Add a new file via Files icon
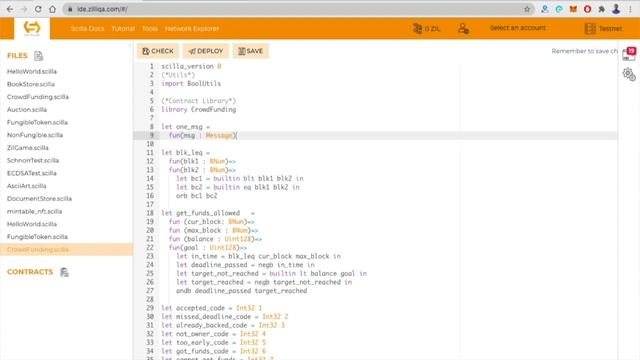The width and height of the screenshot is (640, 360). tap(38, 56)
